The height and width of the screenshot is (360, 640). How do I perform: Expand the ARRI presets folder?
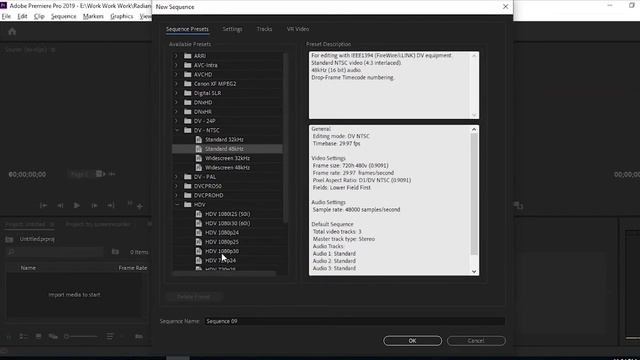[176, 56]
